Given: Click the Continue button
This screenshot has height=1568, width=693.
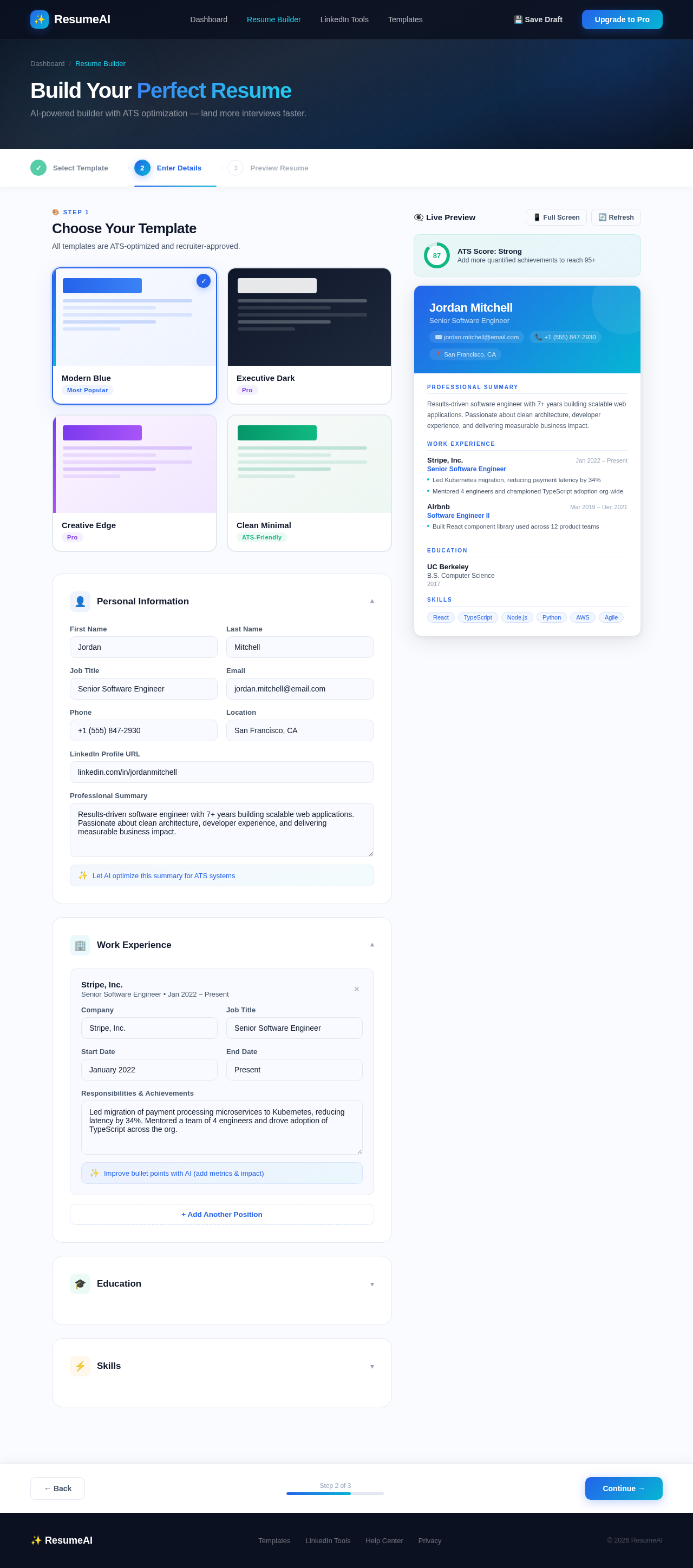Looking at the screenshot, I should point(624,1488).
